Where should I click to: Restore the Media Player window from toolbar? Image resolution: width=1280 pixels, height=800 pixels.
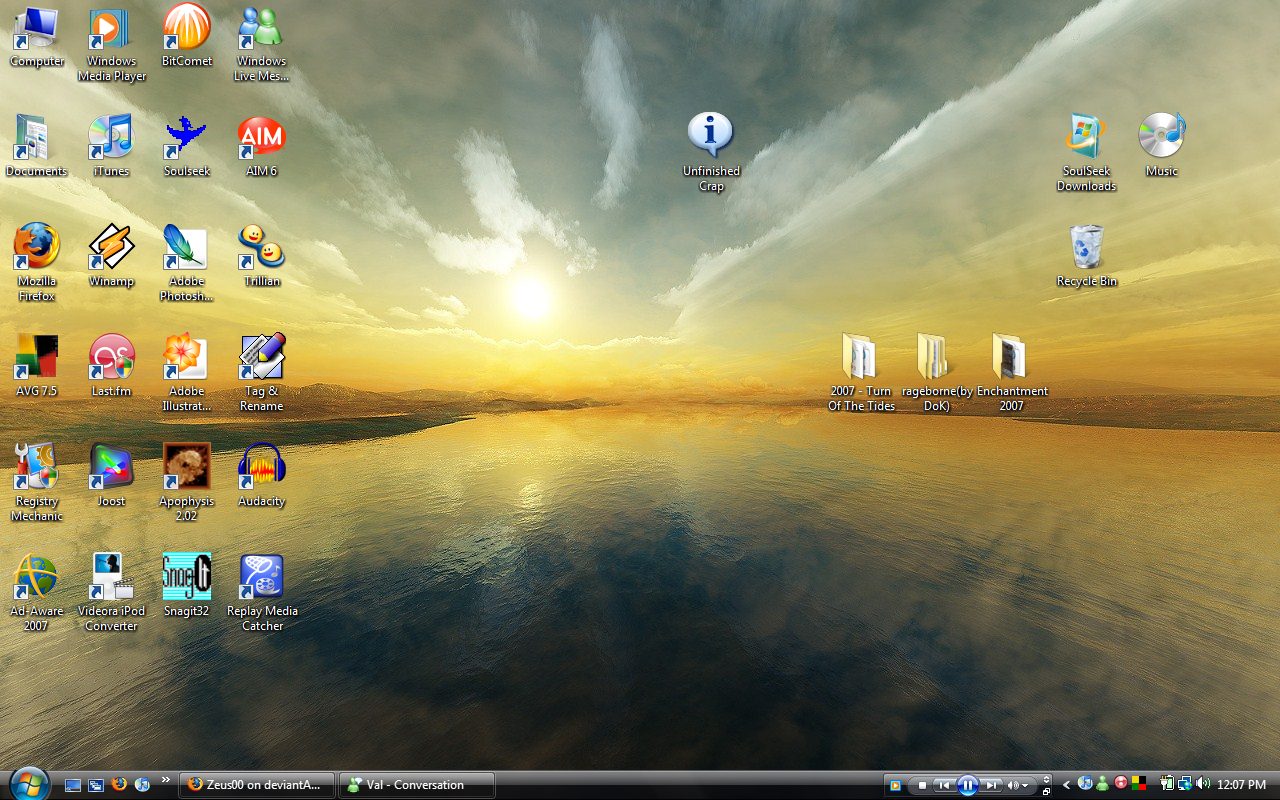point(1046,792)
